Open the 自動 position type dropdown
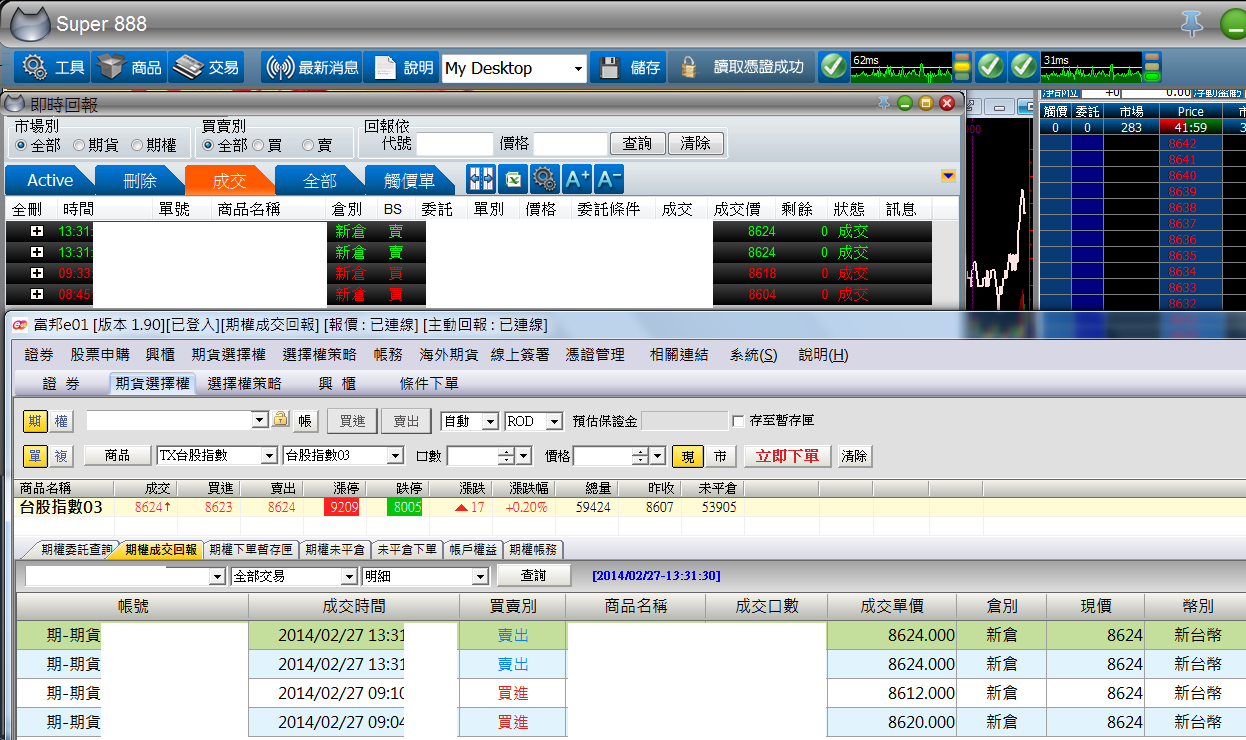This screenshot has height=740, width=1246. (x=490, y=422)
